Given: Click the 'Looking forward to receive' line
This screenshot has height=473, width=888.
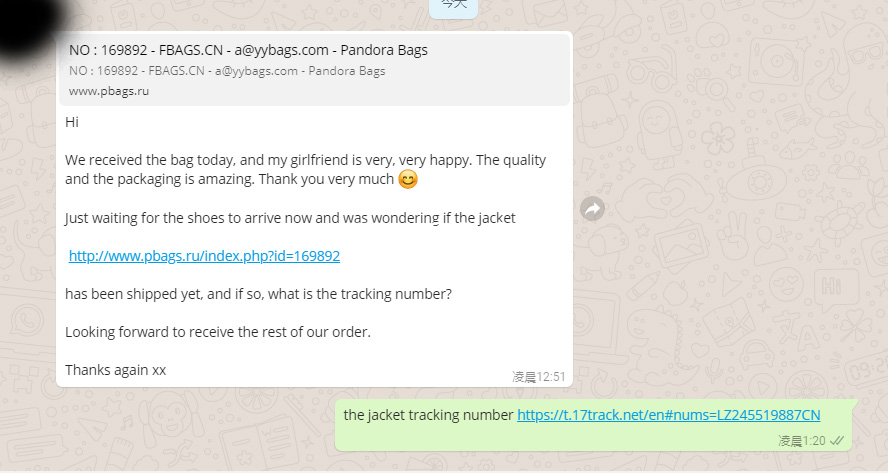Looking at the screenshot, I should 218,332.
